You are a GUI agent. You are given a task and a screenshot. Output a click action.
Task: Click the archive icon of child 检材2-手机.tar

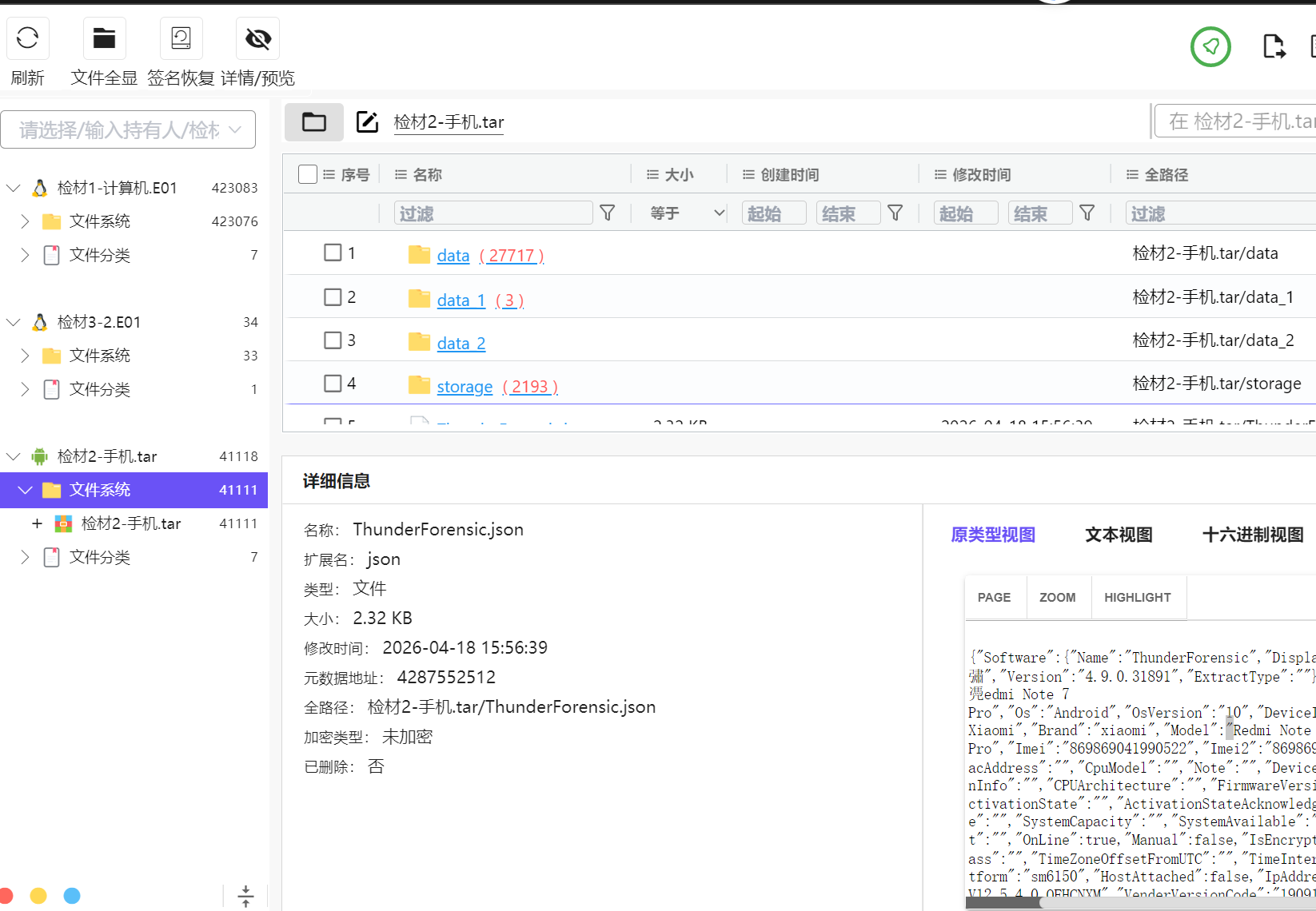coord(64,523)
